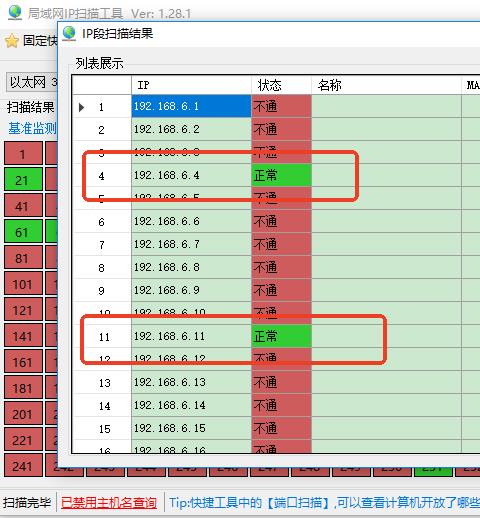Click the row header numbered 8
480x518 pixels.
[x=102, y=267]
